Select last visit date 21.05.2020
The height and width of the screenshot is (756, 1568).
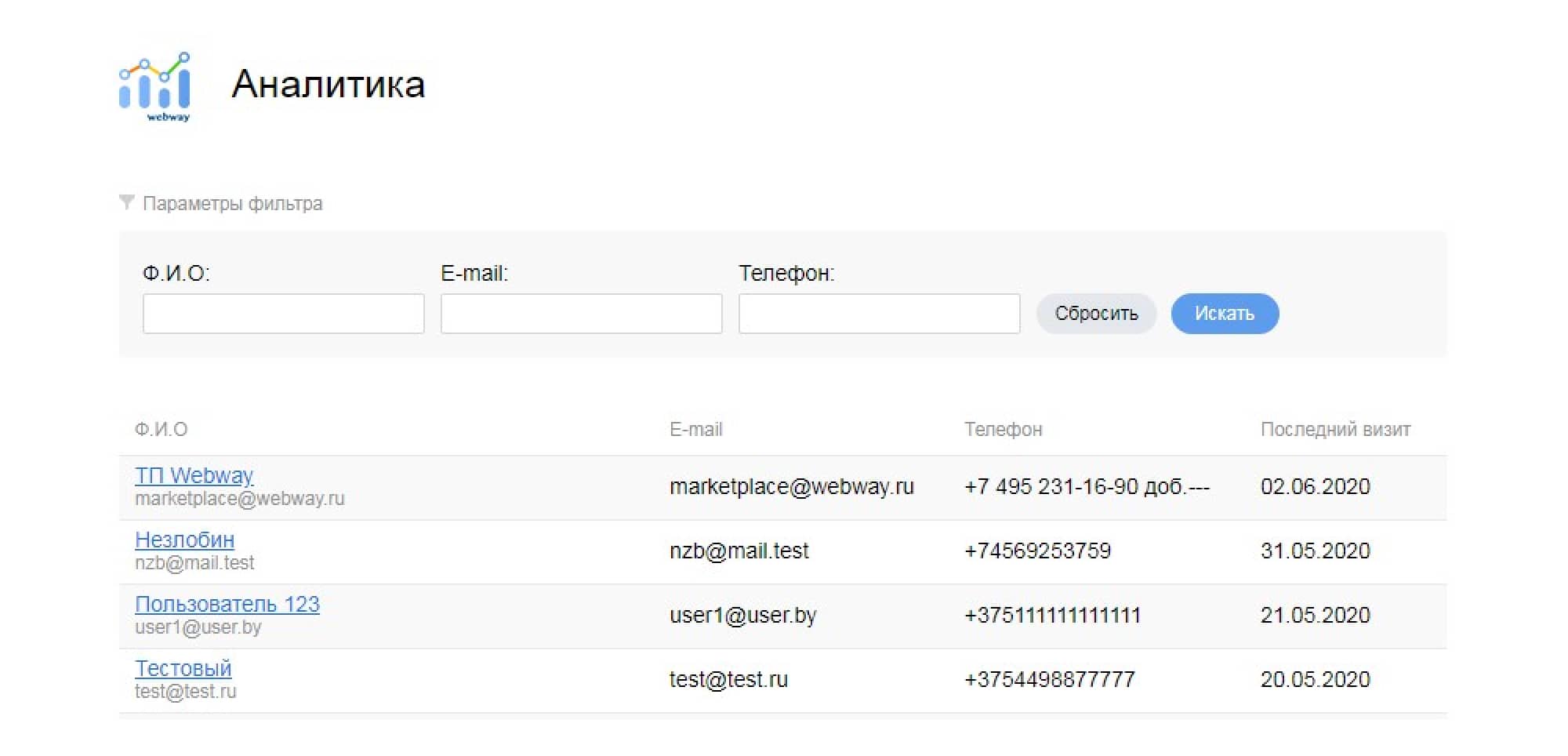[x=1316, y=616]
